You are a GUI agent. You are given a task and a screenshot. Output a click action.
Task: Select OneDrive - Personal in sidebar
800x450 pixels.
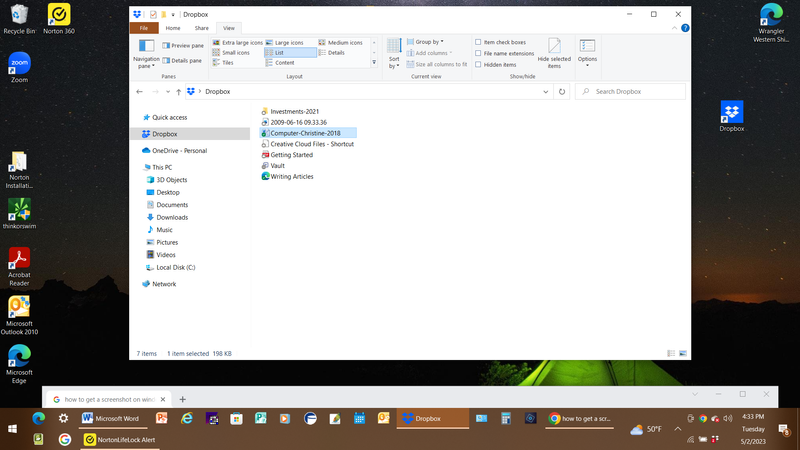[x=174, y=151]
